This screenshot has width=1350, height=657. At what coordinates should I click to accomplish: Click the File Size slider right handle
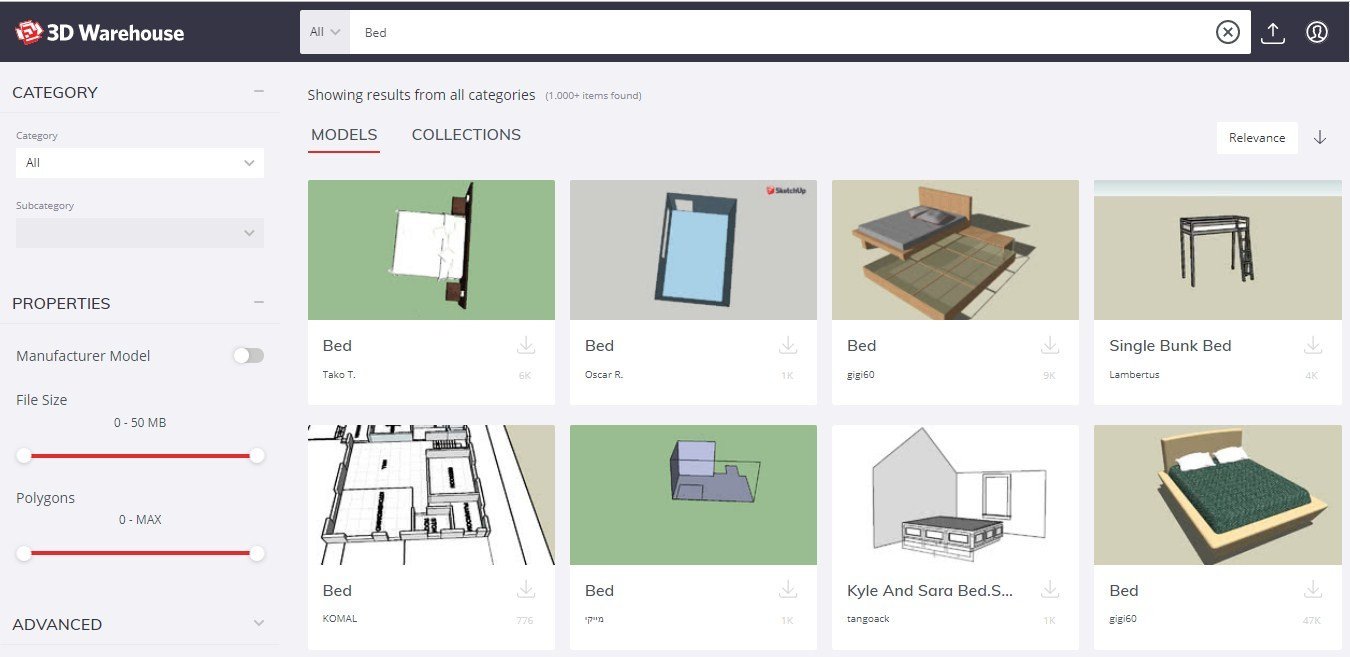point(257,456)
